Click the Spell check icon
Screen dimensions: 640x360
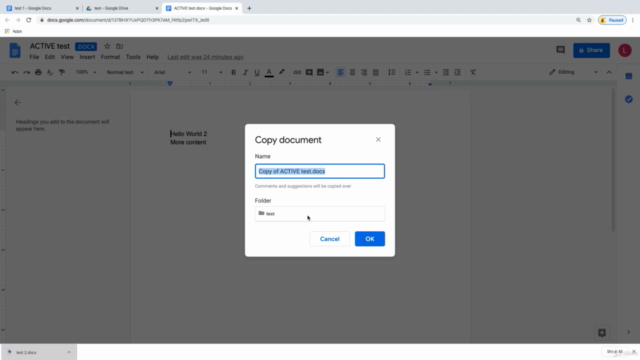coord(50,72)
